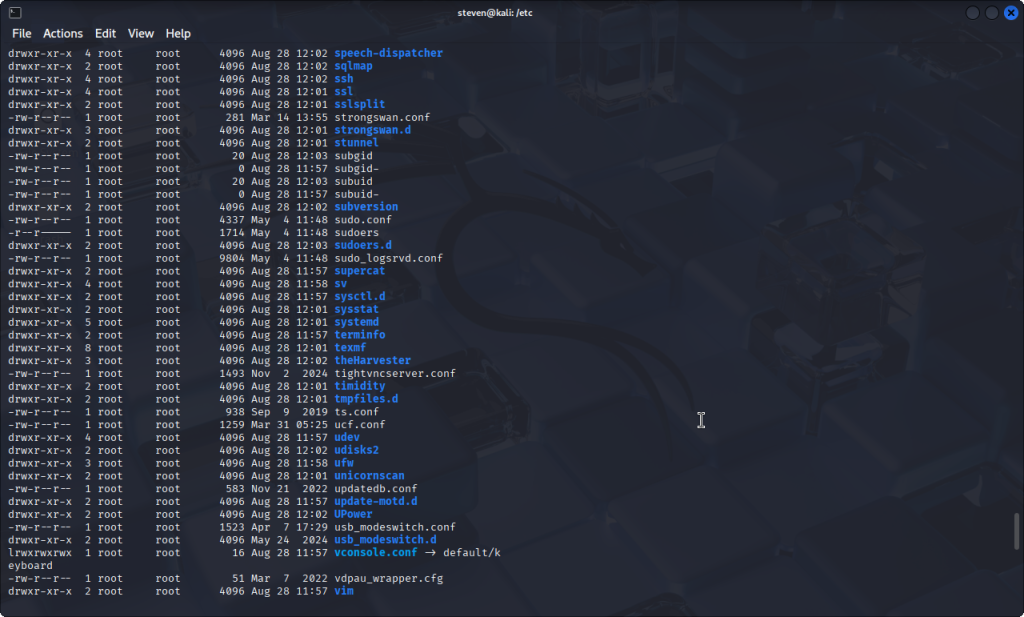
Task: Click the sudoers file name
Action: [x=356, y=232]
